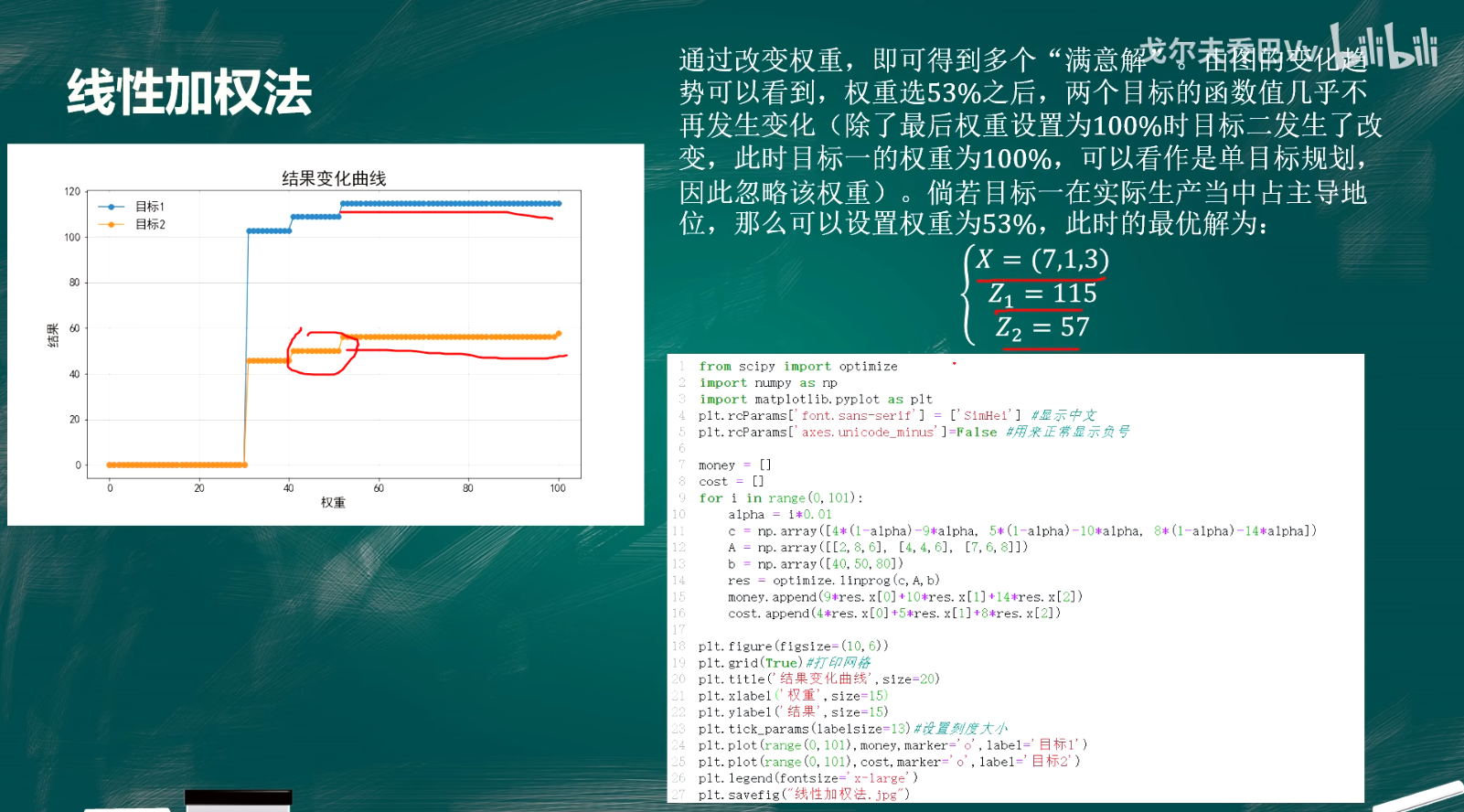Screen dimensions: 1464x812
Task: Click the formula Z2 = 57
Action: click(1042, 327)
